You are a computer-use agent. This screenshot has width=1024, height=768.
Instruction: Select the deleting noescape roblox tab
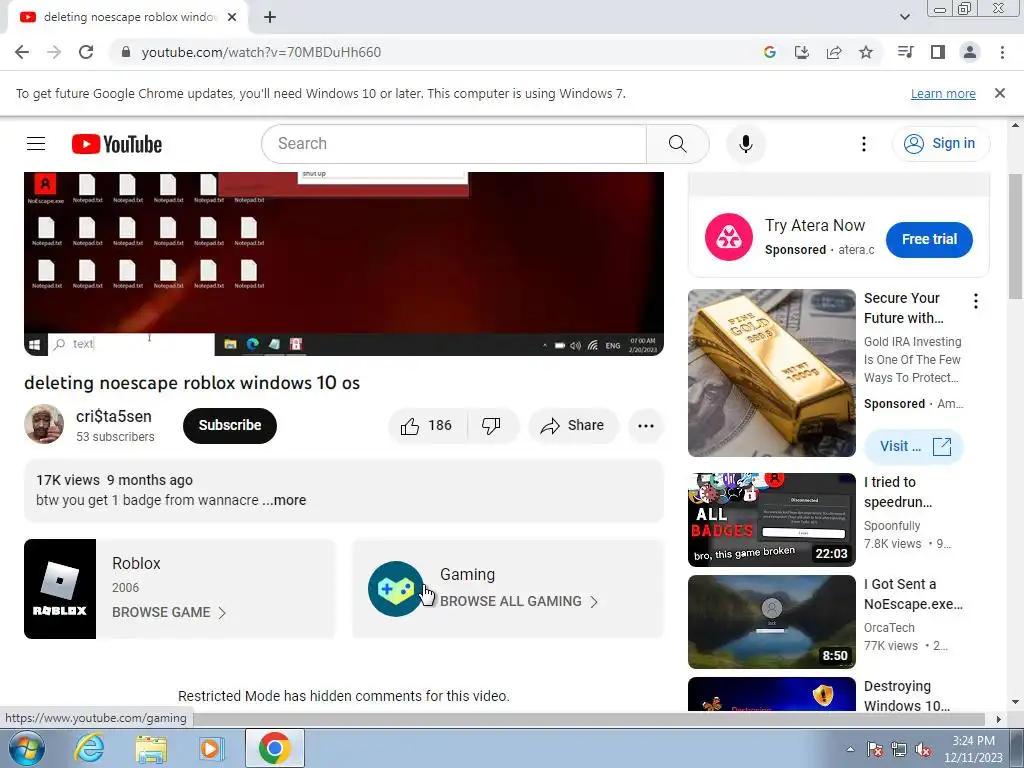pos(128,17)
